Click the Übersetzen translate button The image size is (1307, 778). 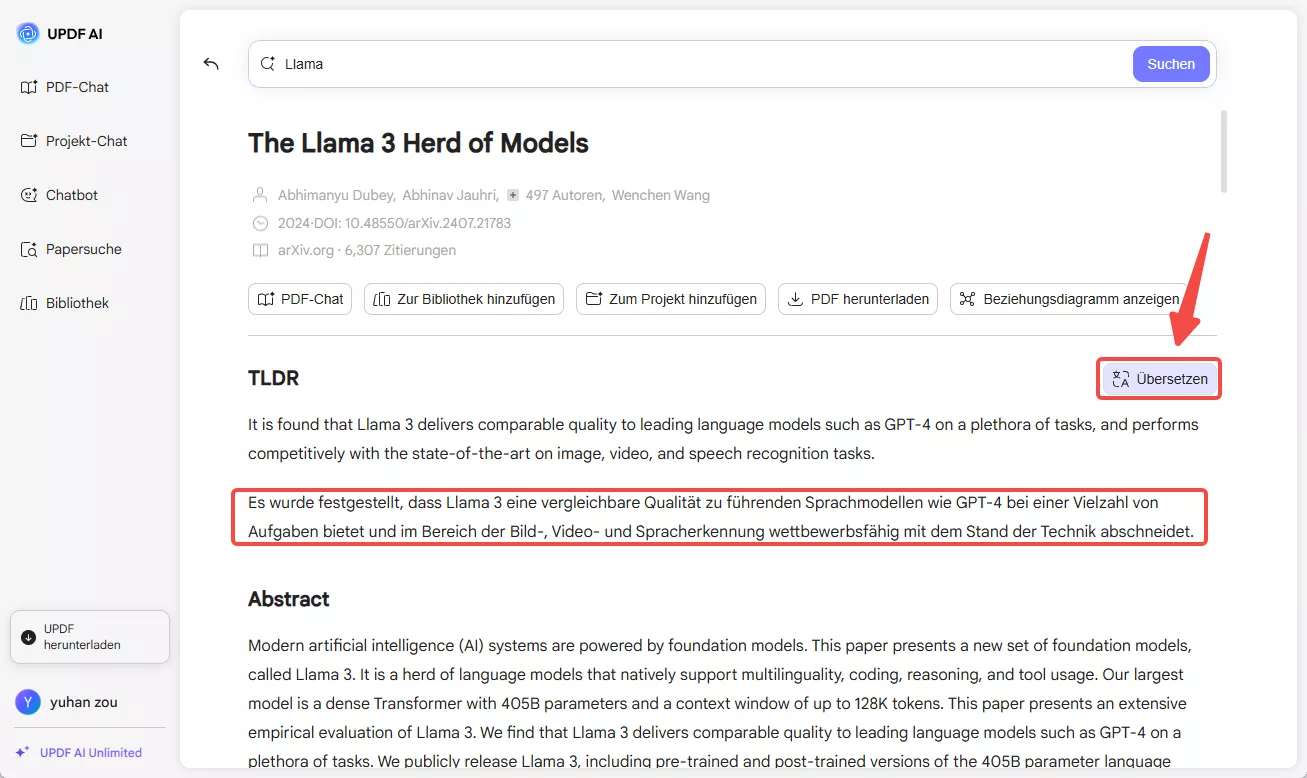pyautogui.click(x=1160, y=379)
